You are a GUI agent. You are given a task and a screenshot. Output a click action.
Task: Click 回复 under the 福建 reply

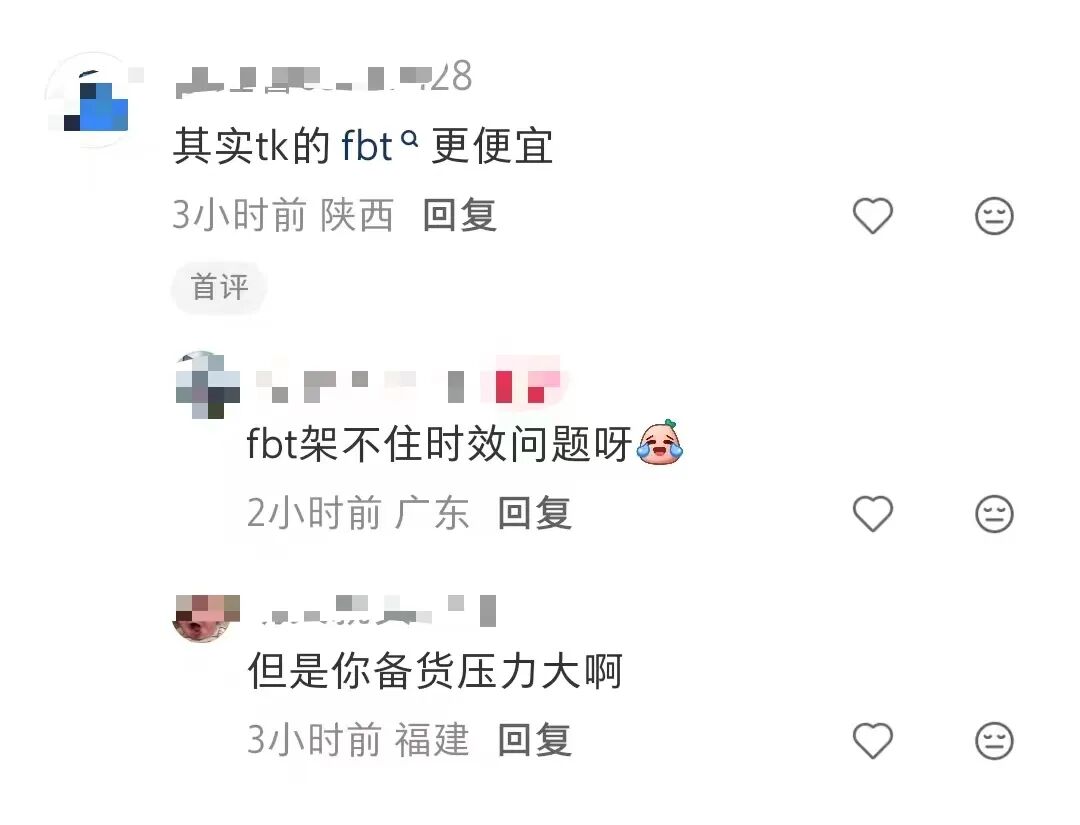tap(534, 740)
